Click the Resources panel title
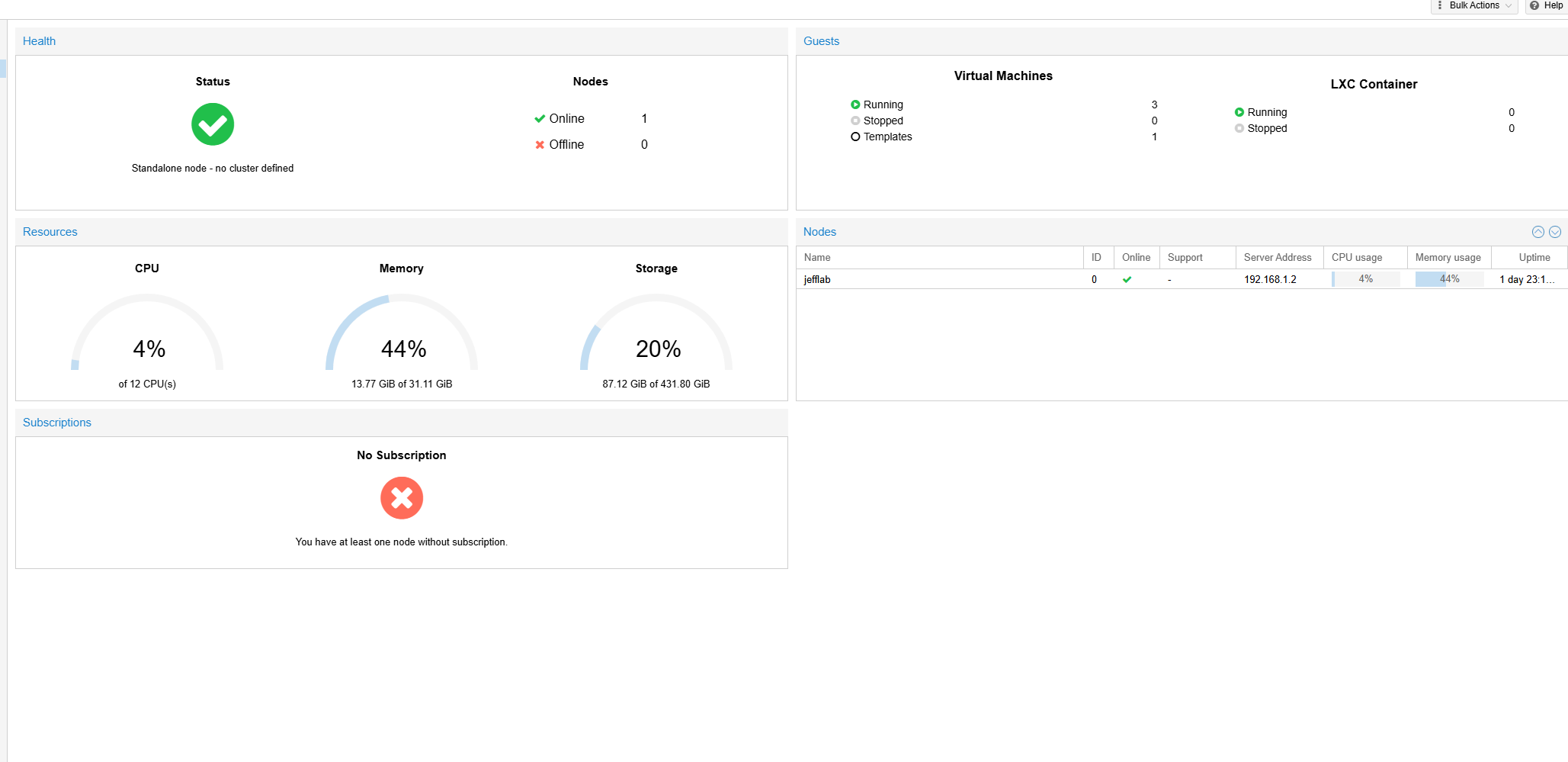The width and height of the screenshot is (1568, 762). pos(50,232)
